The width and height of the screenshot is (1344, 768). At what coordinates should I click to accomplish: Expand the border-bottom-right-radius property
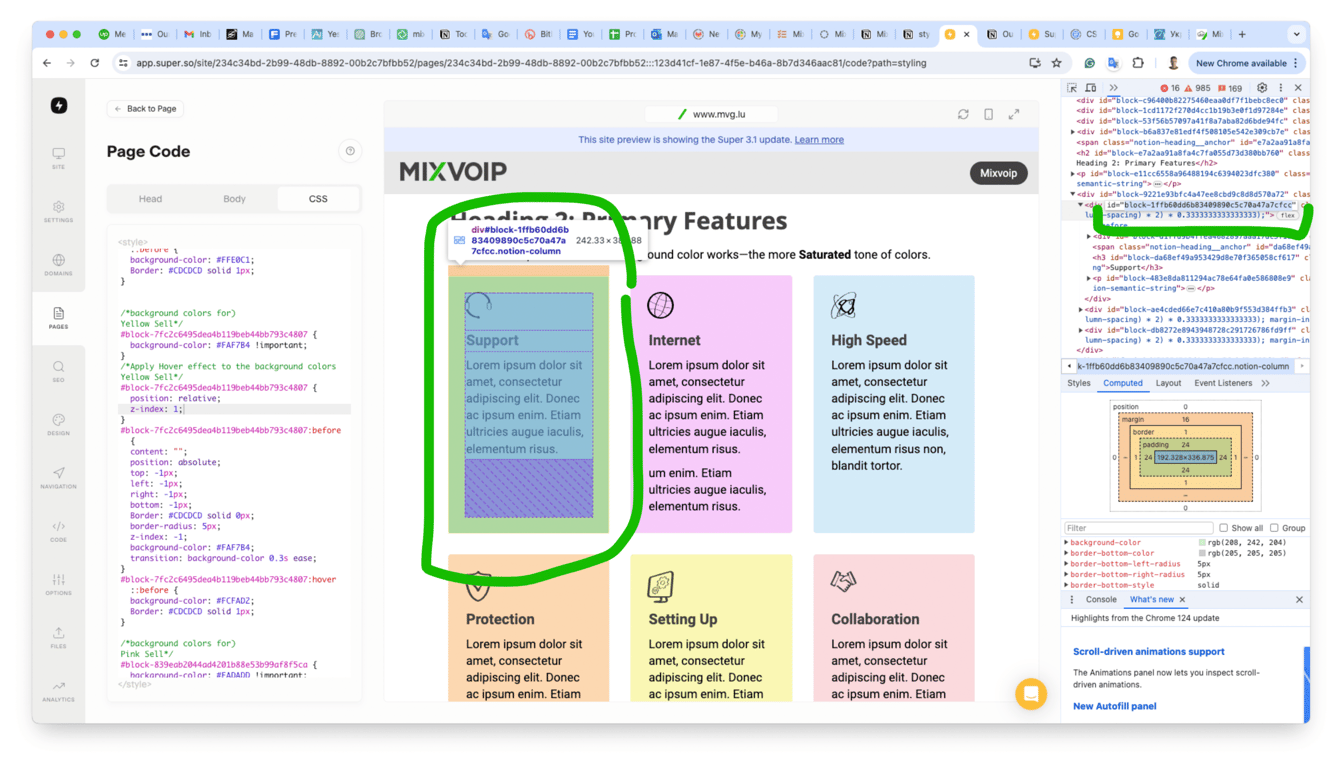point(1067,575)
